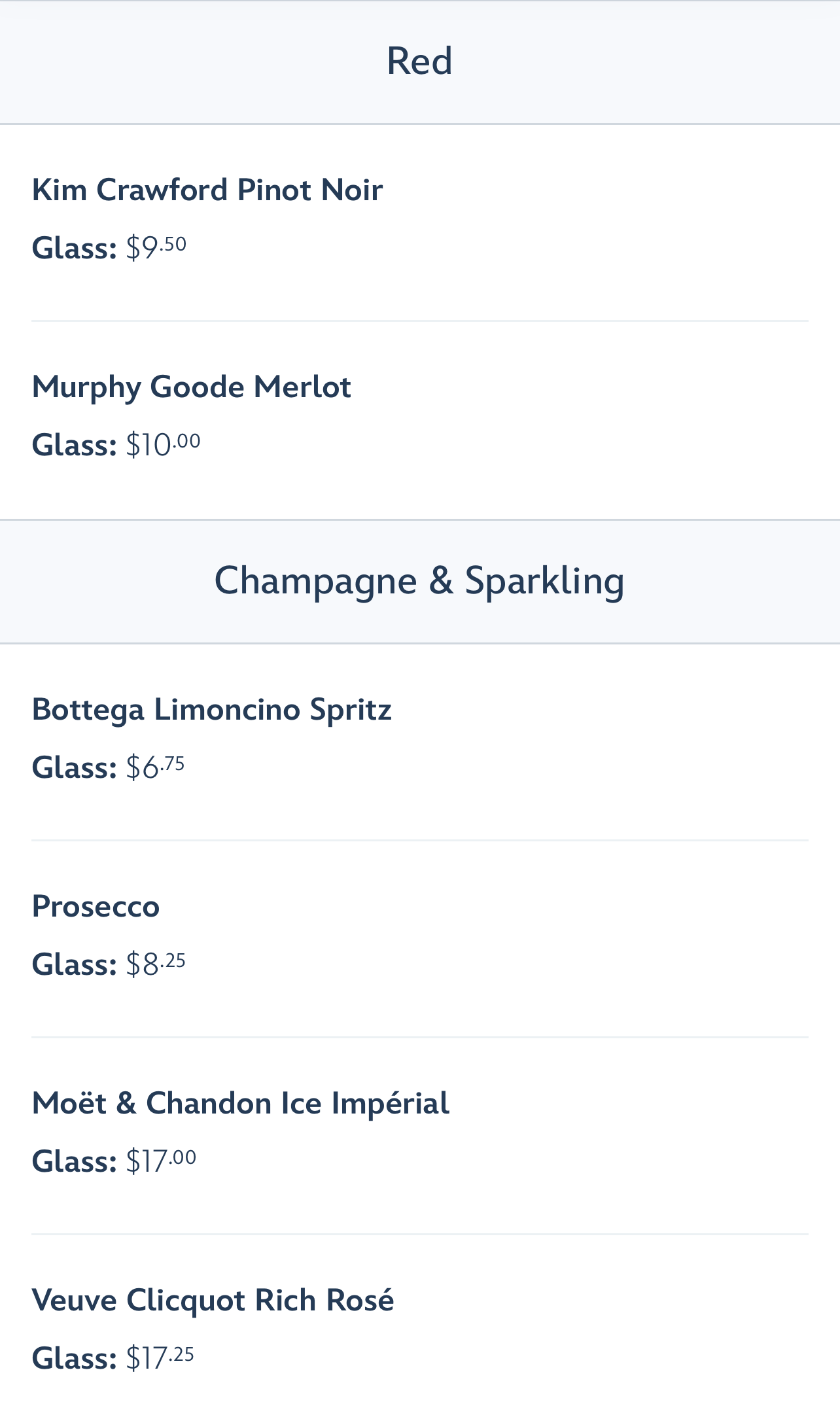Select Veuve Clicquot Rich Rosé

point(213,1301)
